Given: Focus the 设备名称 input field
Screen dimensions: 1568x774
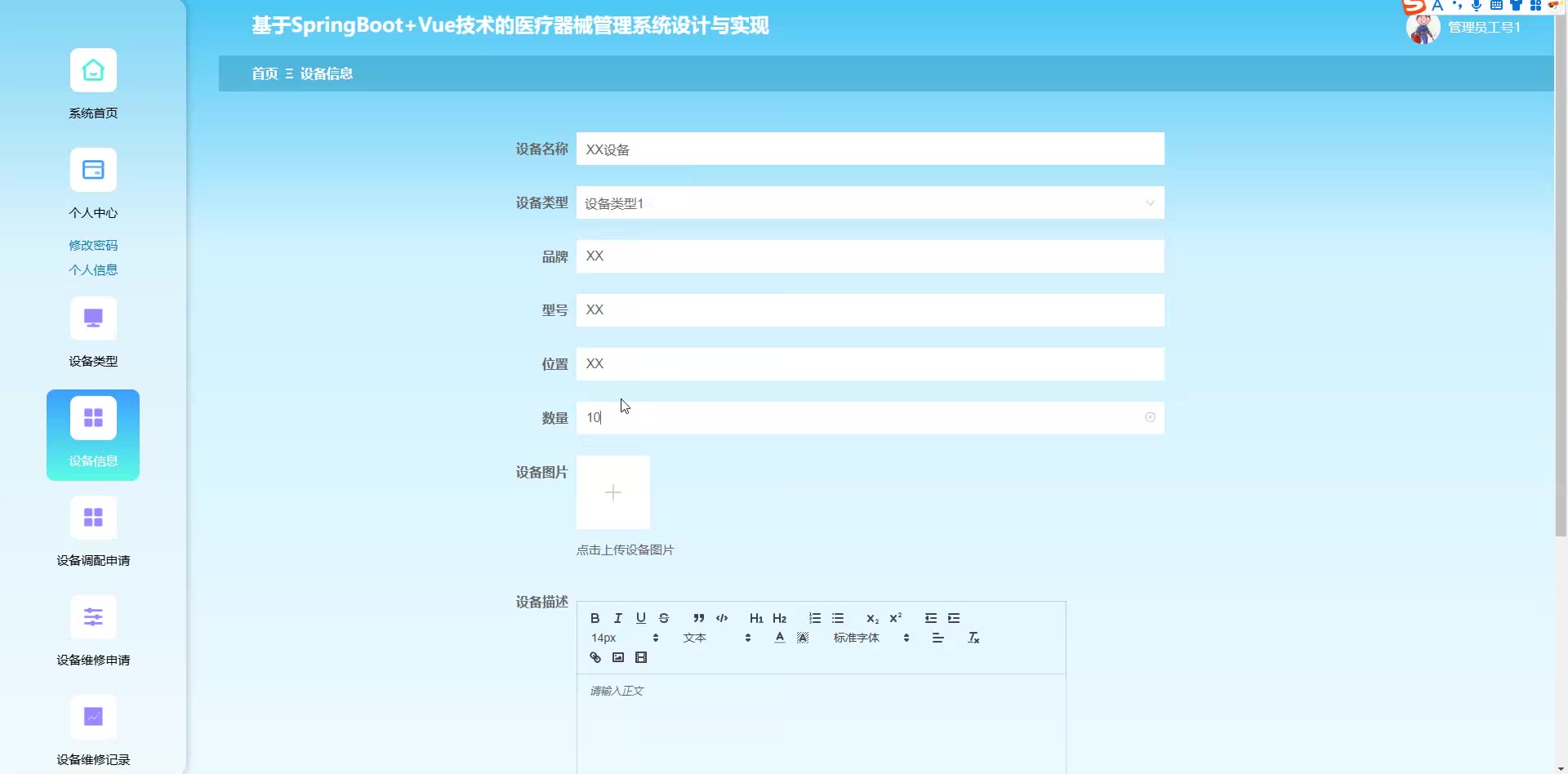Looking at the screenshot, I should (870, 149).
